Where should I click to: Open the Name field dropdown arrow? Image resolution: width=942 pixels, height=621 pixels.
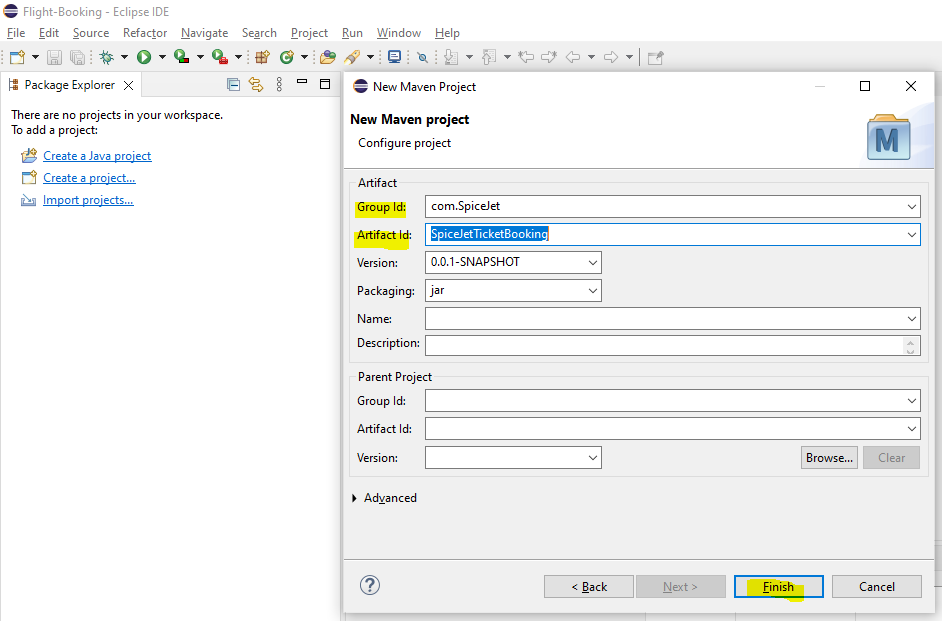[x=911, y=319]
